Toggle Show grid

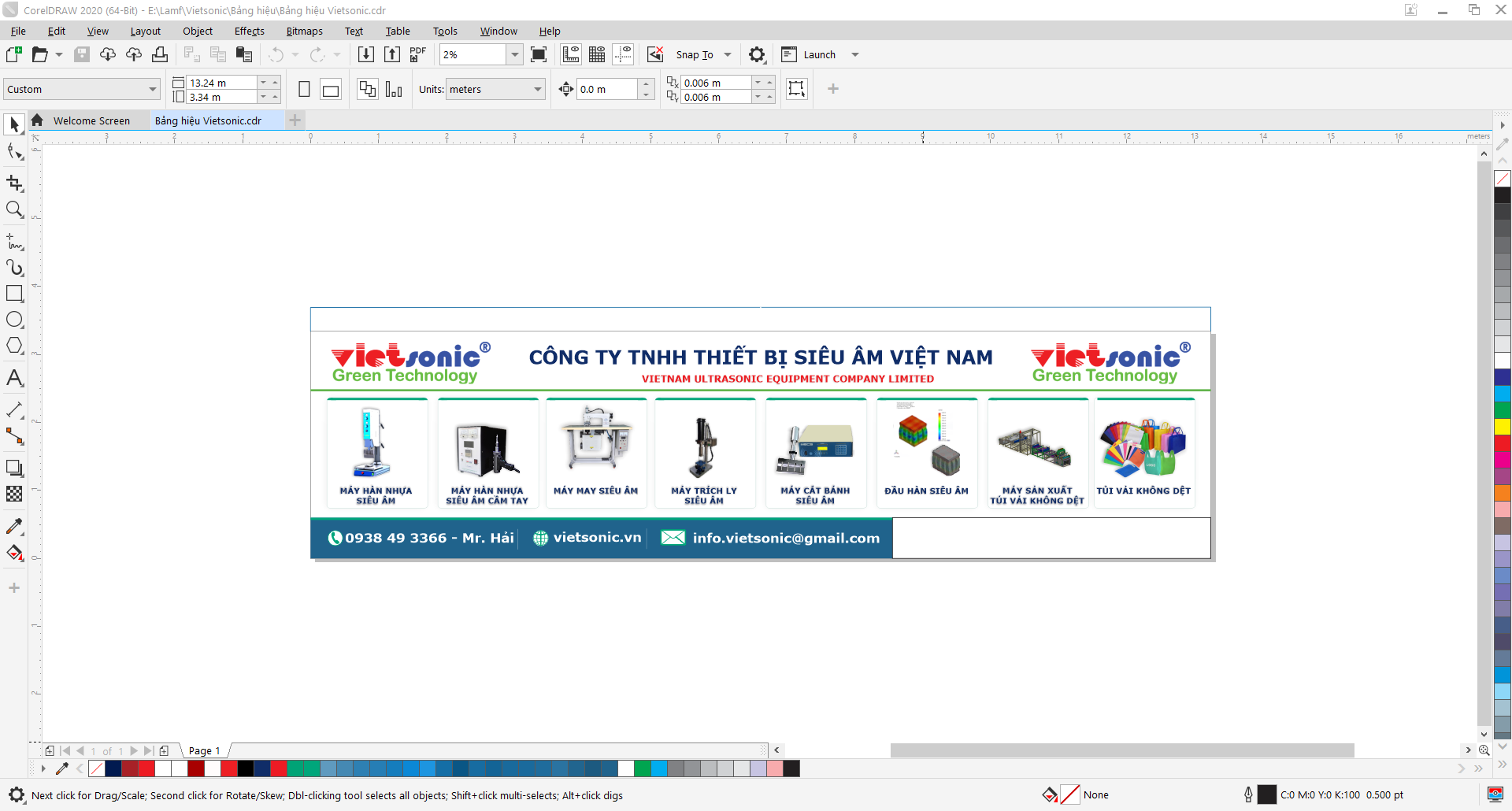coord(597,54)
